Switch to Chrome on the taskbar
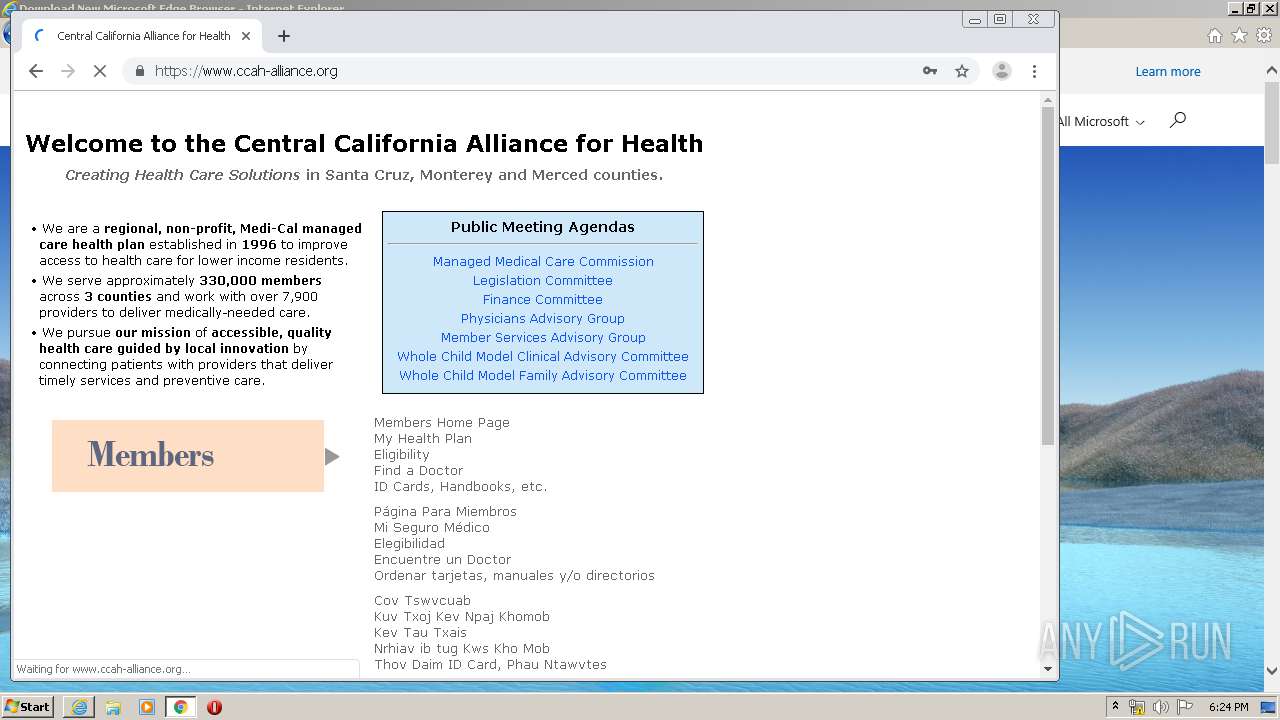Image resolution: width=1280 pixels, height=720 pixels. coord(181,707)
